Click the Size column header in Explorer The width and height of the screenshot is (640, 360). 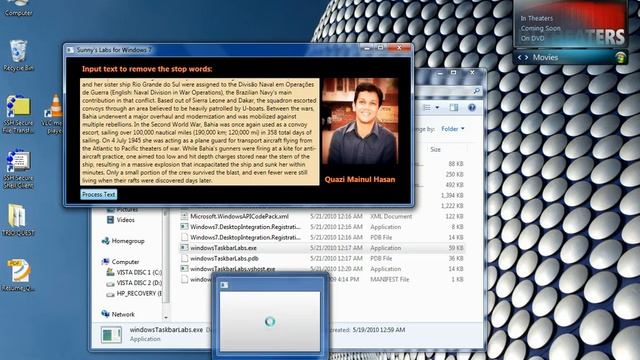tap(436, 149)
